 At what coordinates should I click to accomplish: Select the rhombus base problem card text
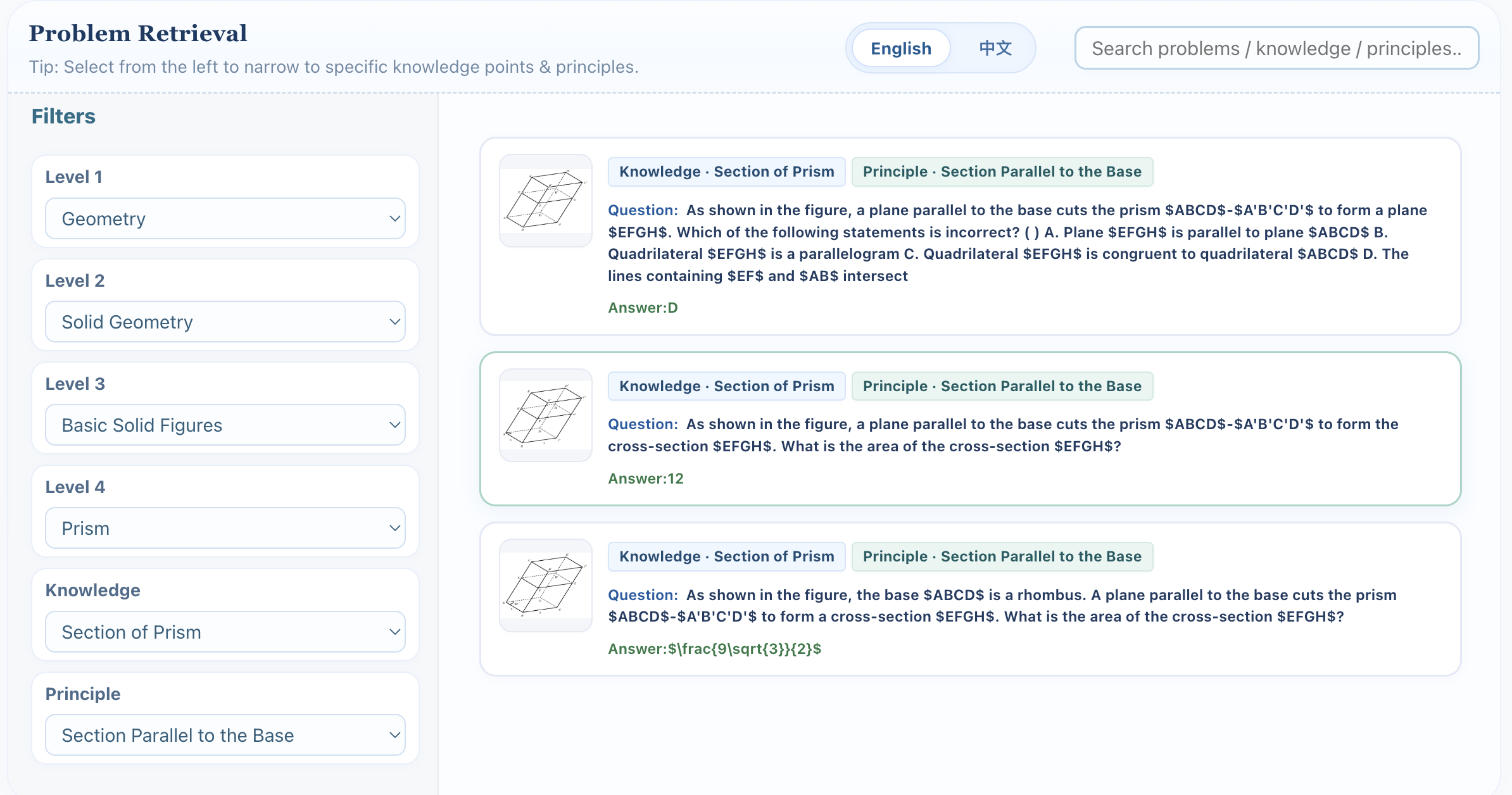point(1000,606)
